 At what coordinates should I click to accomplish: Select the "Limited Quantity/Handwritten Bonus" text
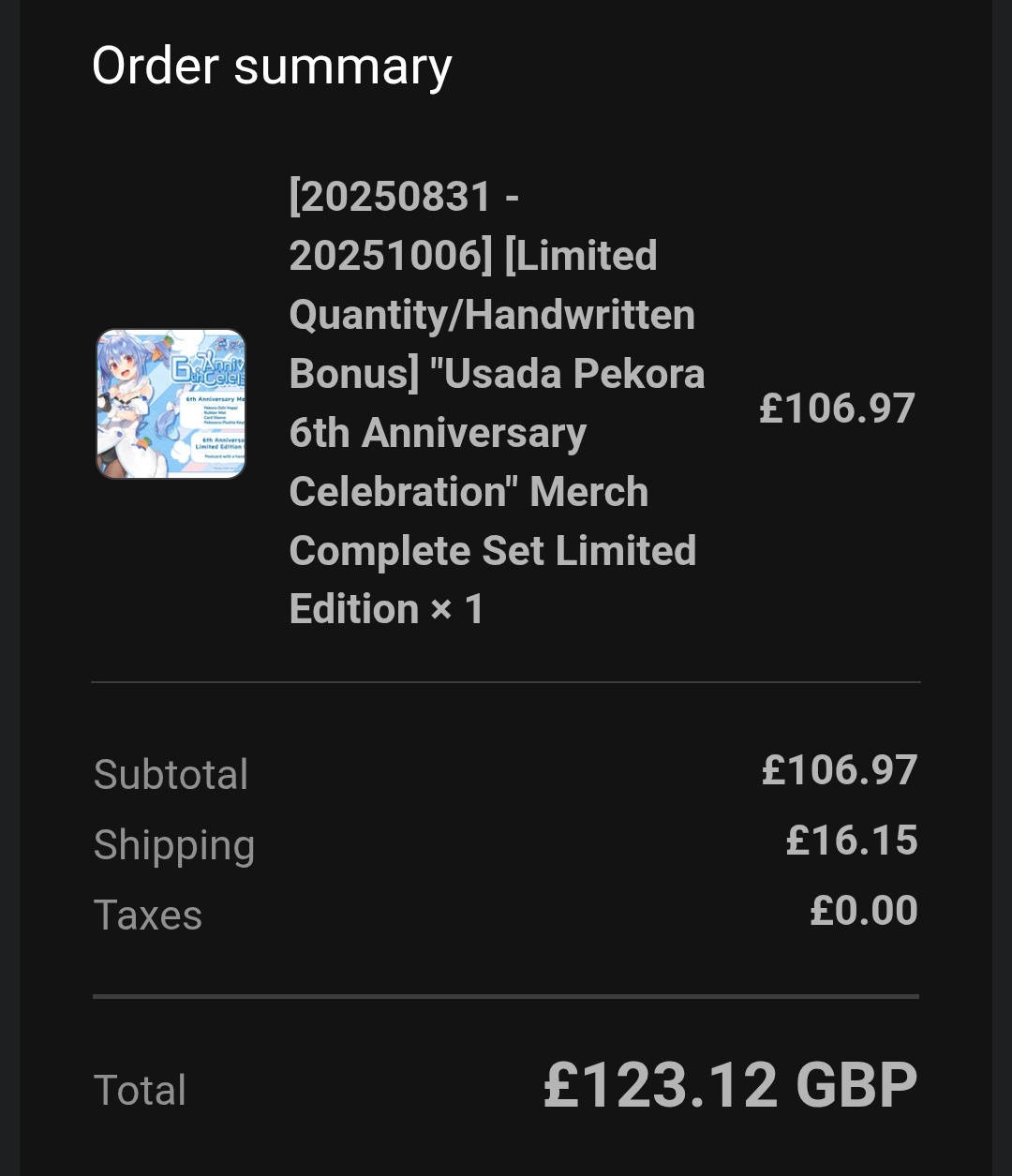point(492,314)
